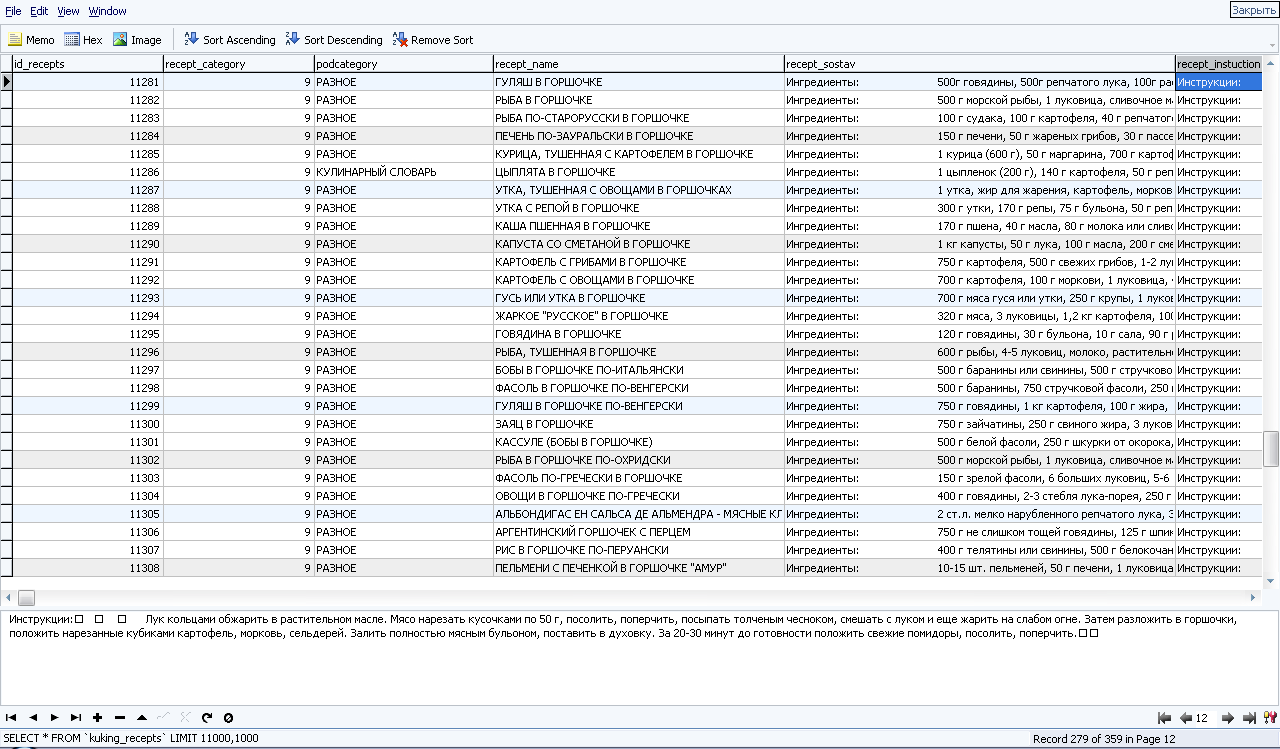Select the row with id 11293
Screen dimensions: 1280x749
point(144,298)
